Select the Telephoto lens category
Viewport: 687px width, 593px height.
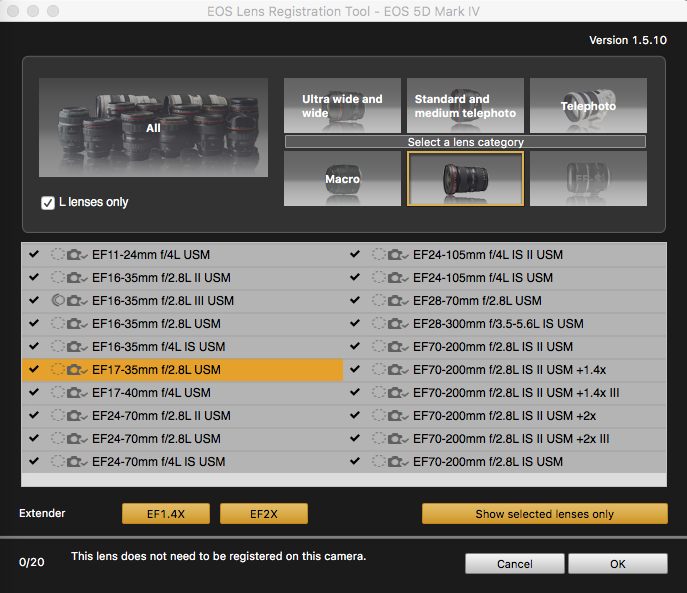tap(588, 106)
